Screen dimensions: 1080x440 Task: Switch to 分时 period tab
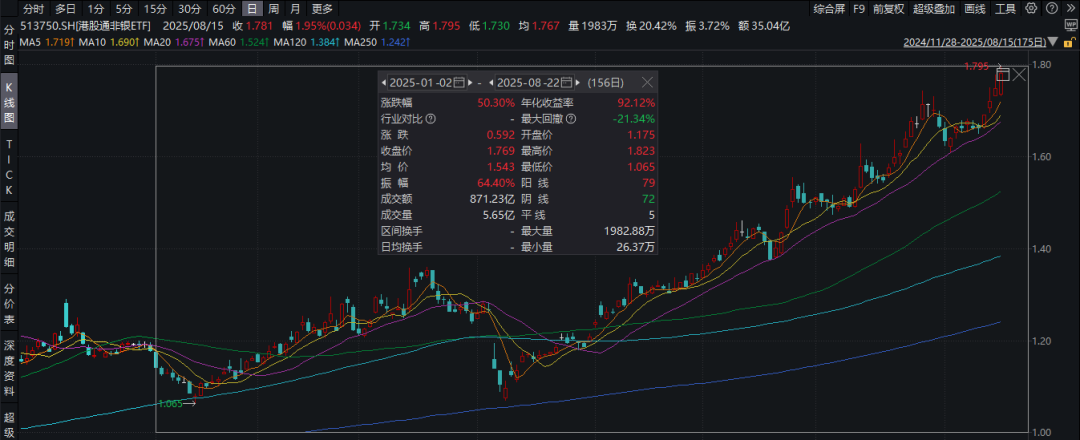click(32, 9)
